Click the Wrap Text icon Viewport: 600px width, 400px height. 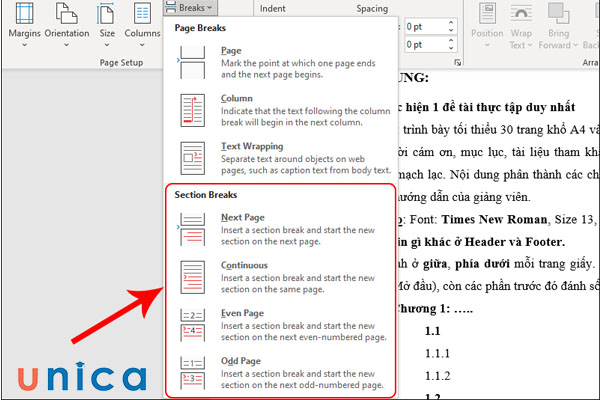pos(521,13)
